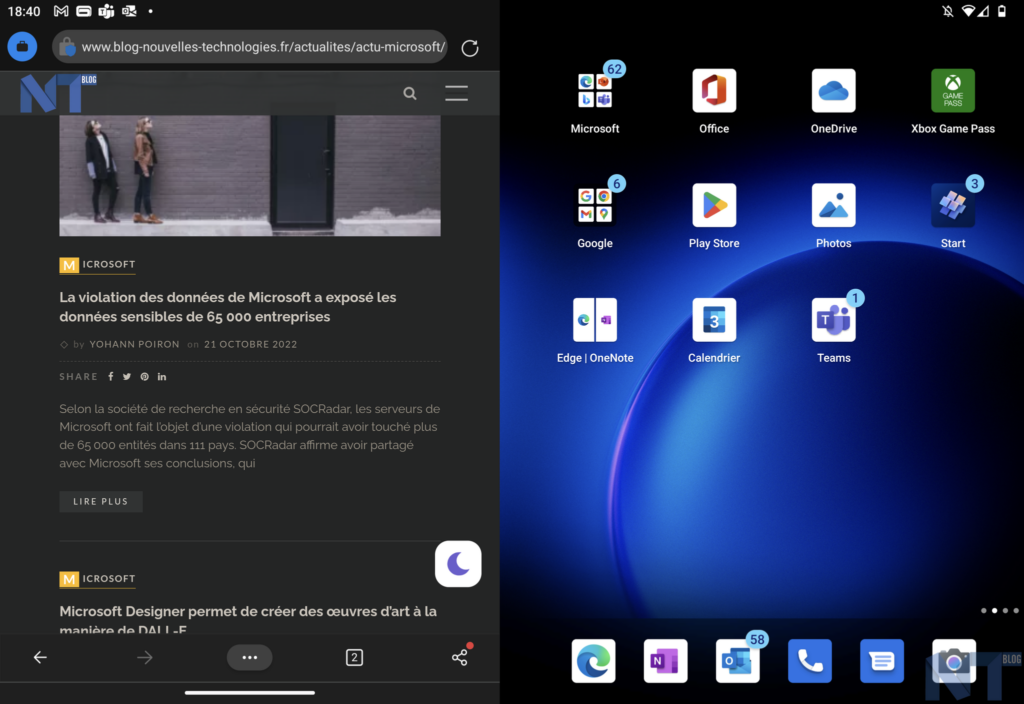1024x704 pixels.
Task: Open Messages from the dock
Action: click(x=882, y=661)
